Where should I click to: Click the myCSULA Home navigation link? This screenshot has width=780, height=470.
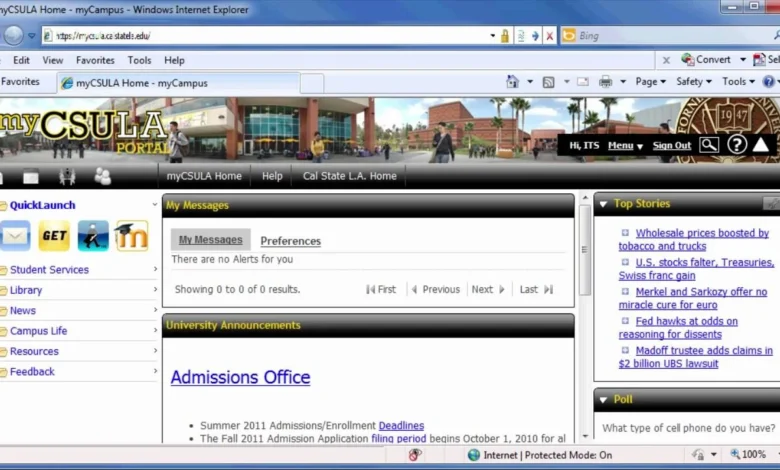[204, 176]
